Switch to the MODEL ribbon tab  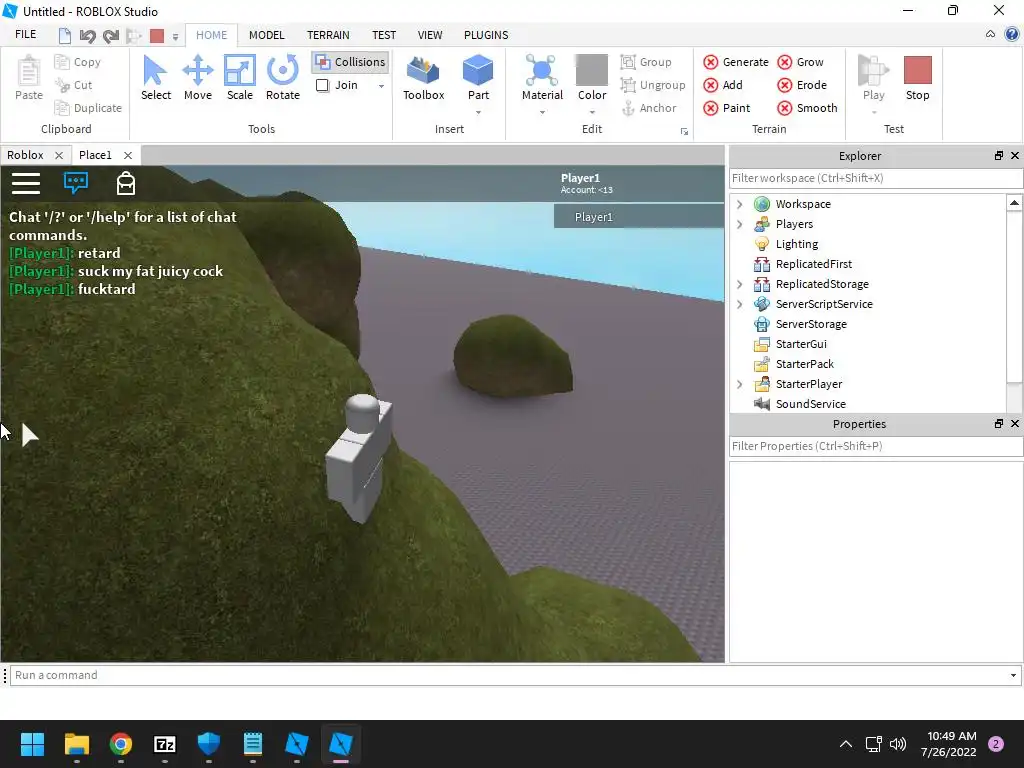tap(266, 35)
